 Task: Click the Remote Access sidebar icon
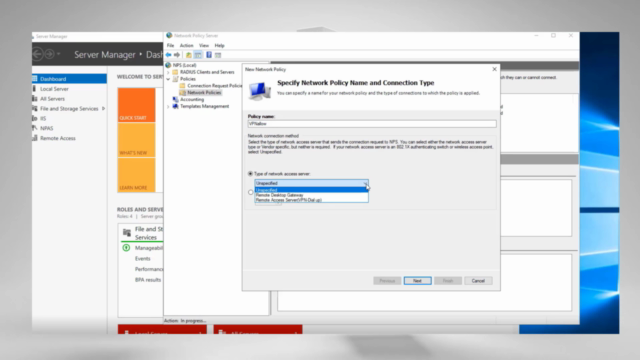35,138
